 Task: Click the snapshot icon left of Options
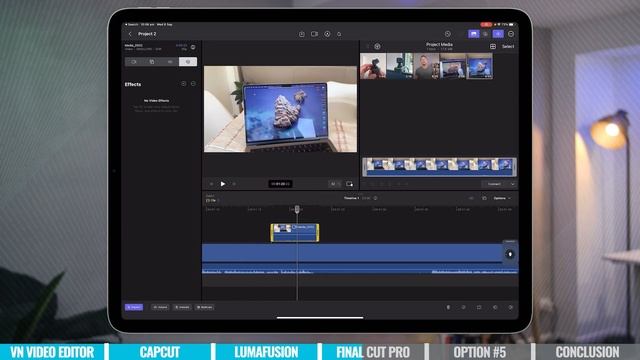[x=484, y=198]
